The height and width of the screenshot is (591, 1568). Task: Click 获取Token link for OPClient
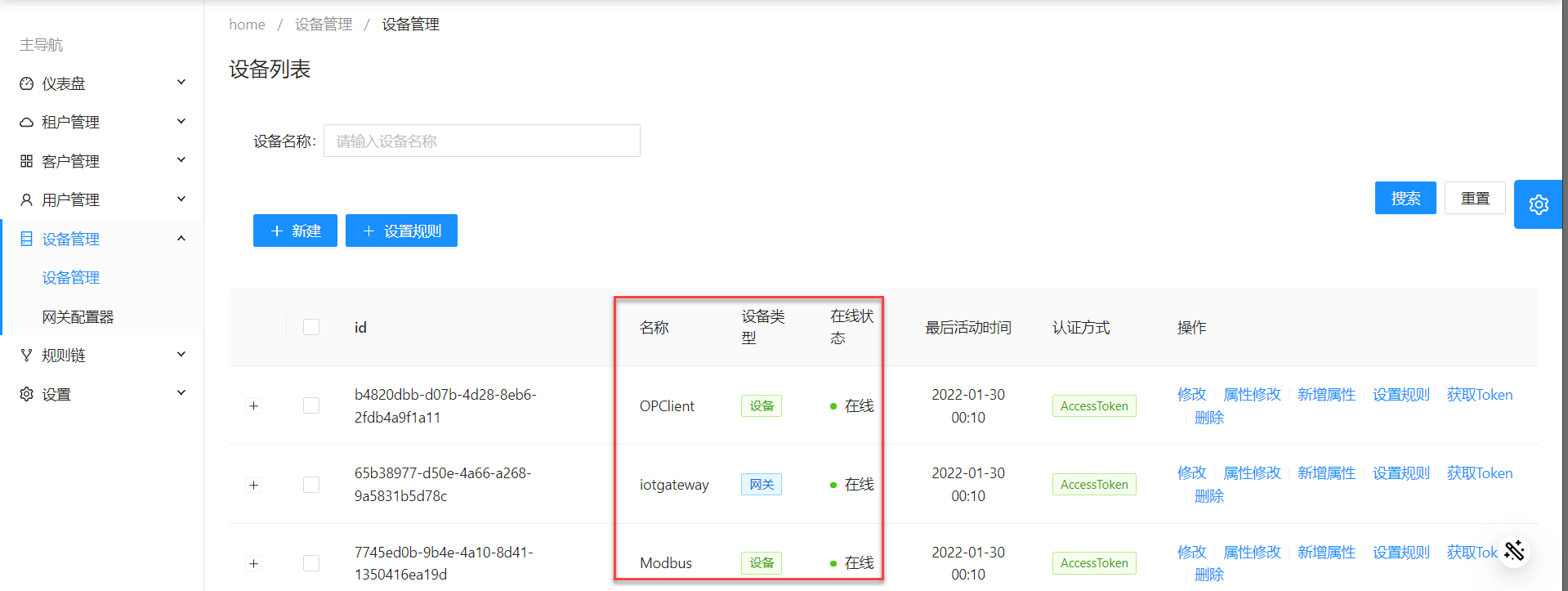[x=1479, y=395]
